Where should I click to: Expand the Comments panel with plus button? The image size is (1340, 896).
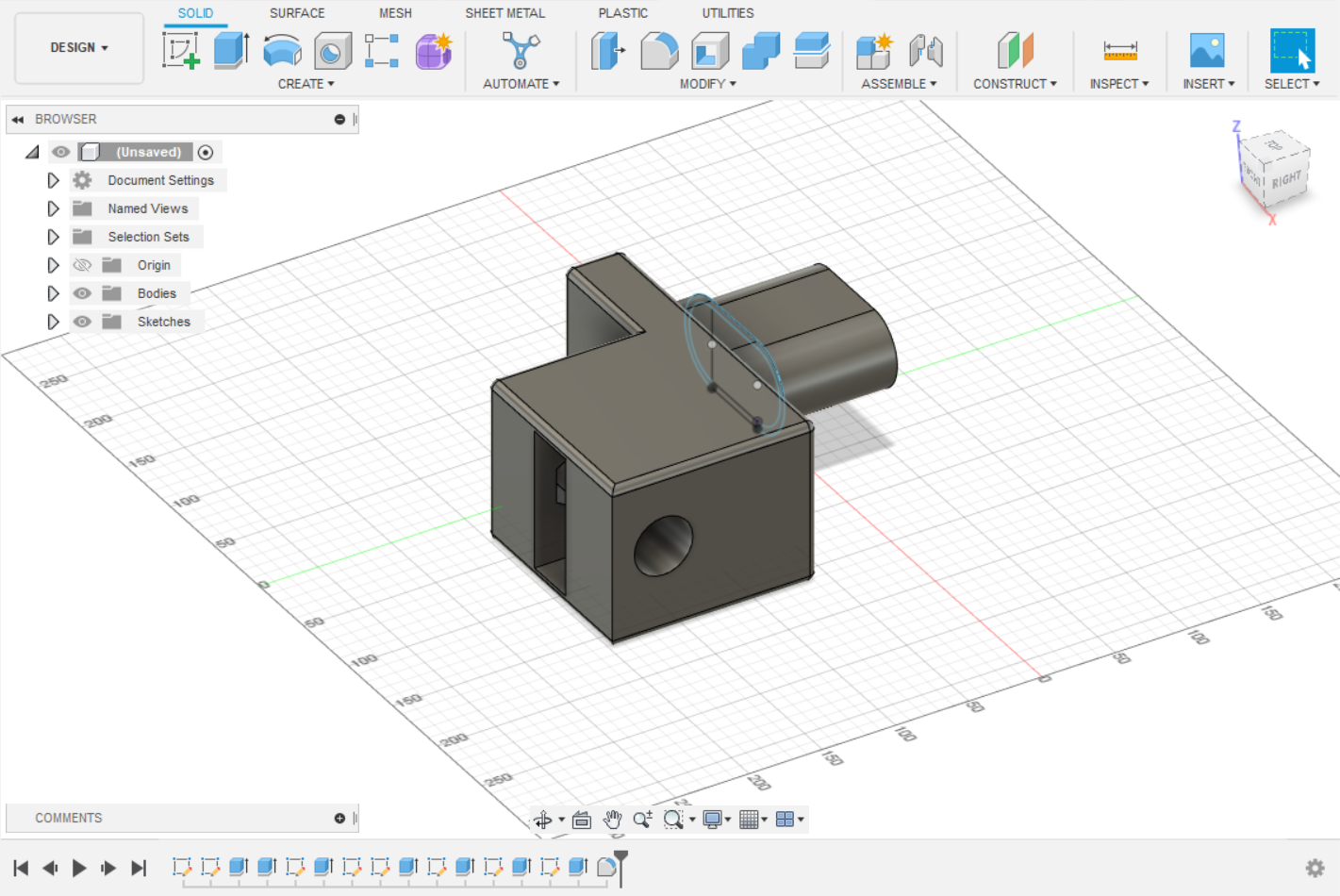(x=339, y=819)
